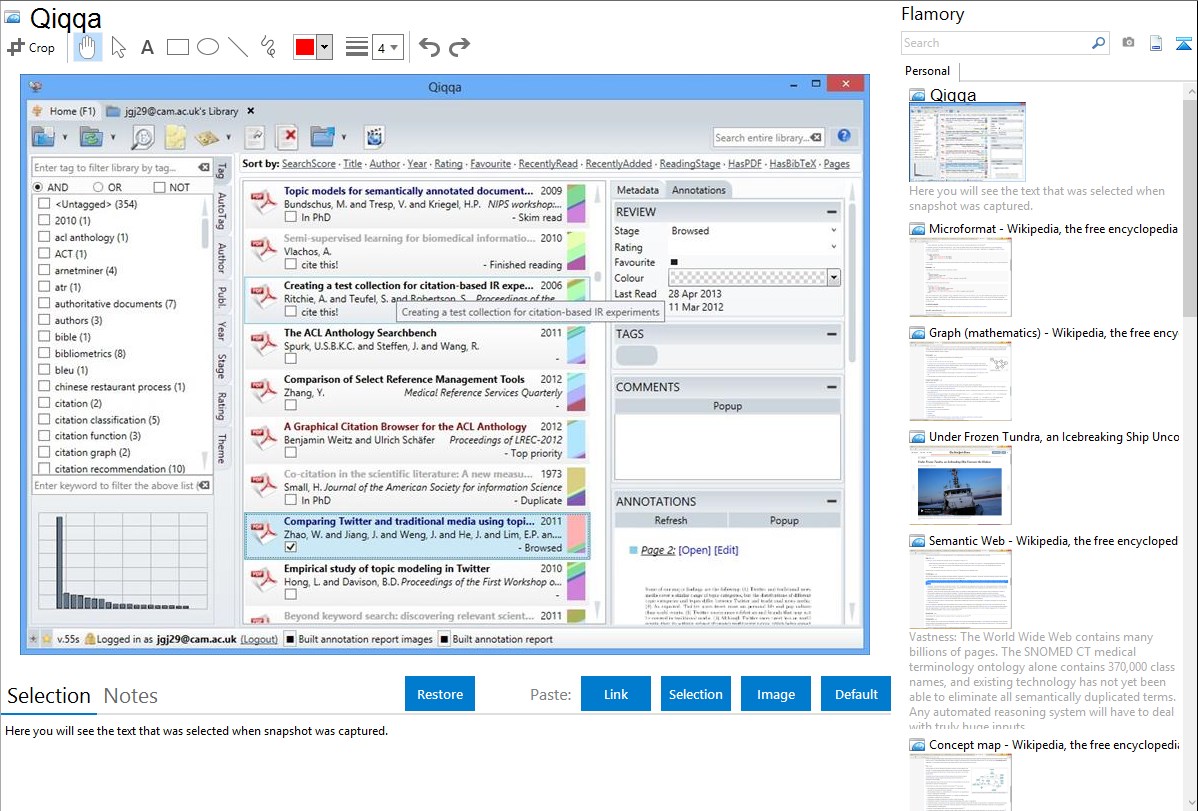Click color bar of Comparing Twitter document
Screen dimensions: 1198x811
click(577, 534)
